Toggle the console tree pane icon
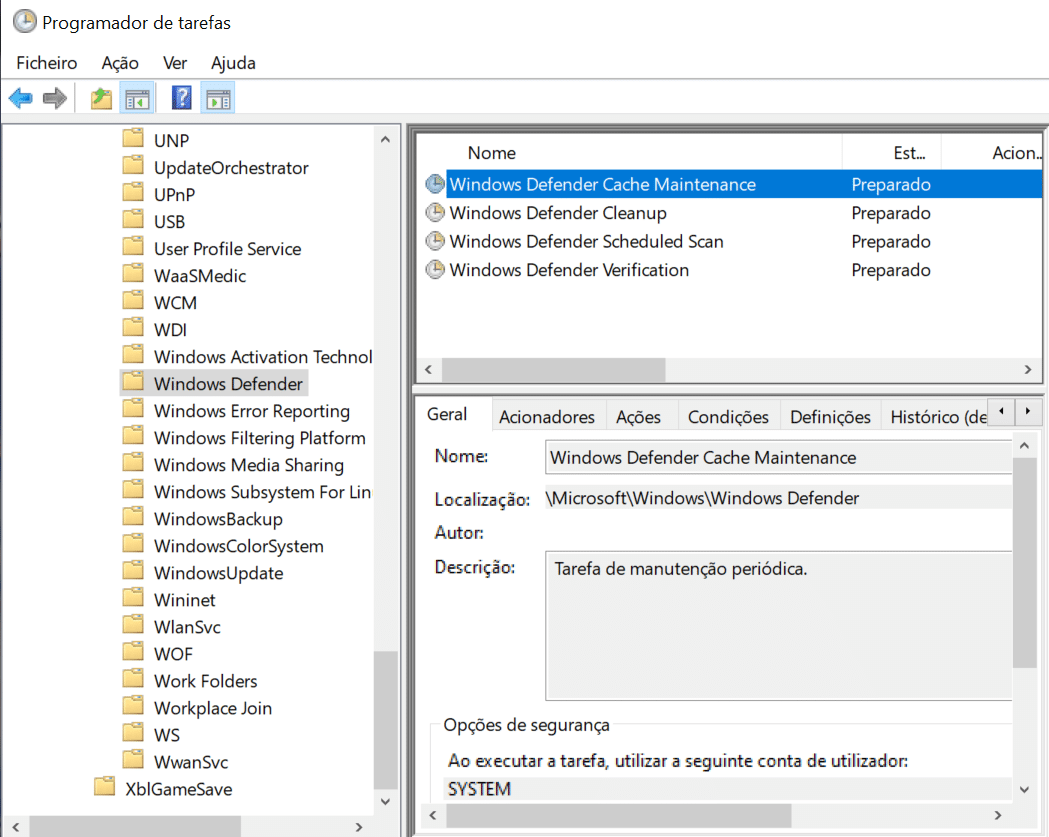This screenshot has height=837, width=1049. (137, 98)
